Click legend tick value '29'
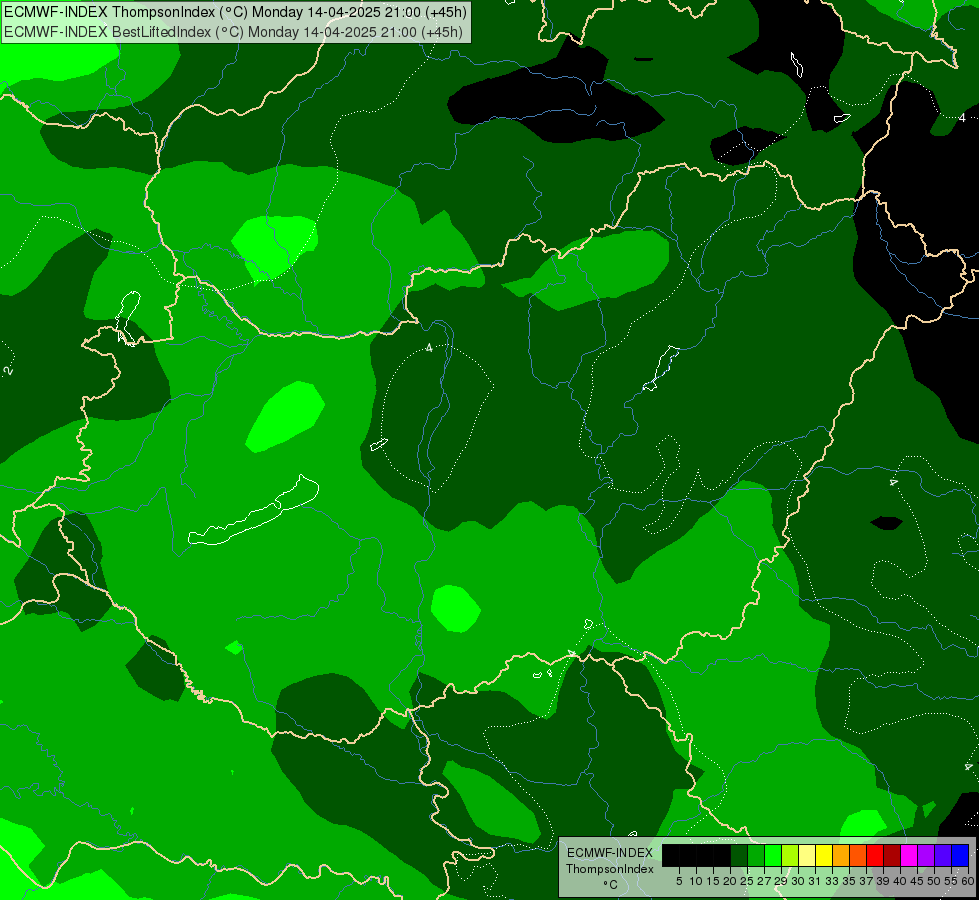 tap(781, 881)
